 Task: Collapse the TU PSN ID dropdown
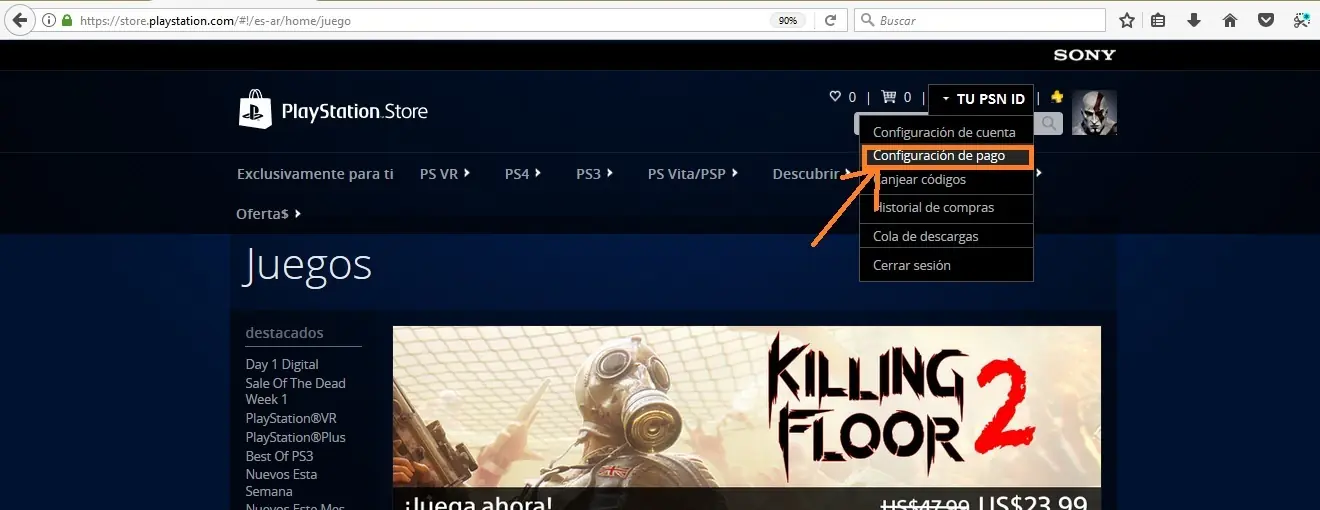pos(982,99)
